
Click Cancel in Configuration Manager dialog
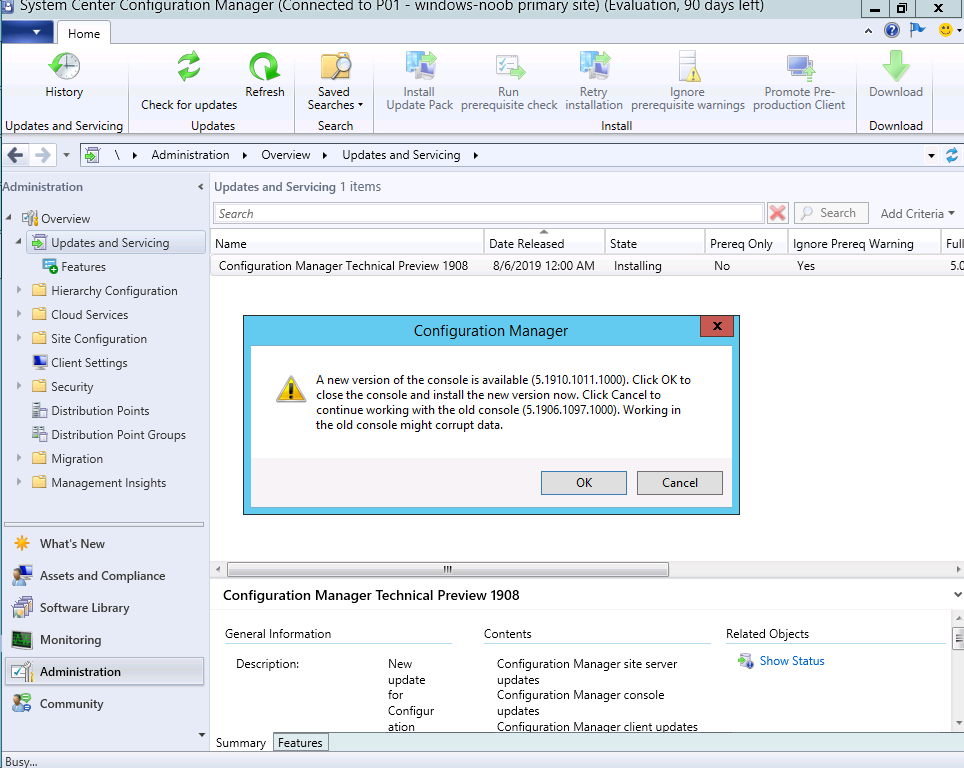pos(680,483)
